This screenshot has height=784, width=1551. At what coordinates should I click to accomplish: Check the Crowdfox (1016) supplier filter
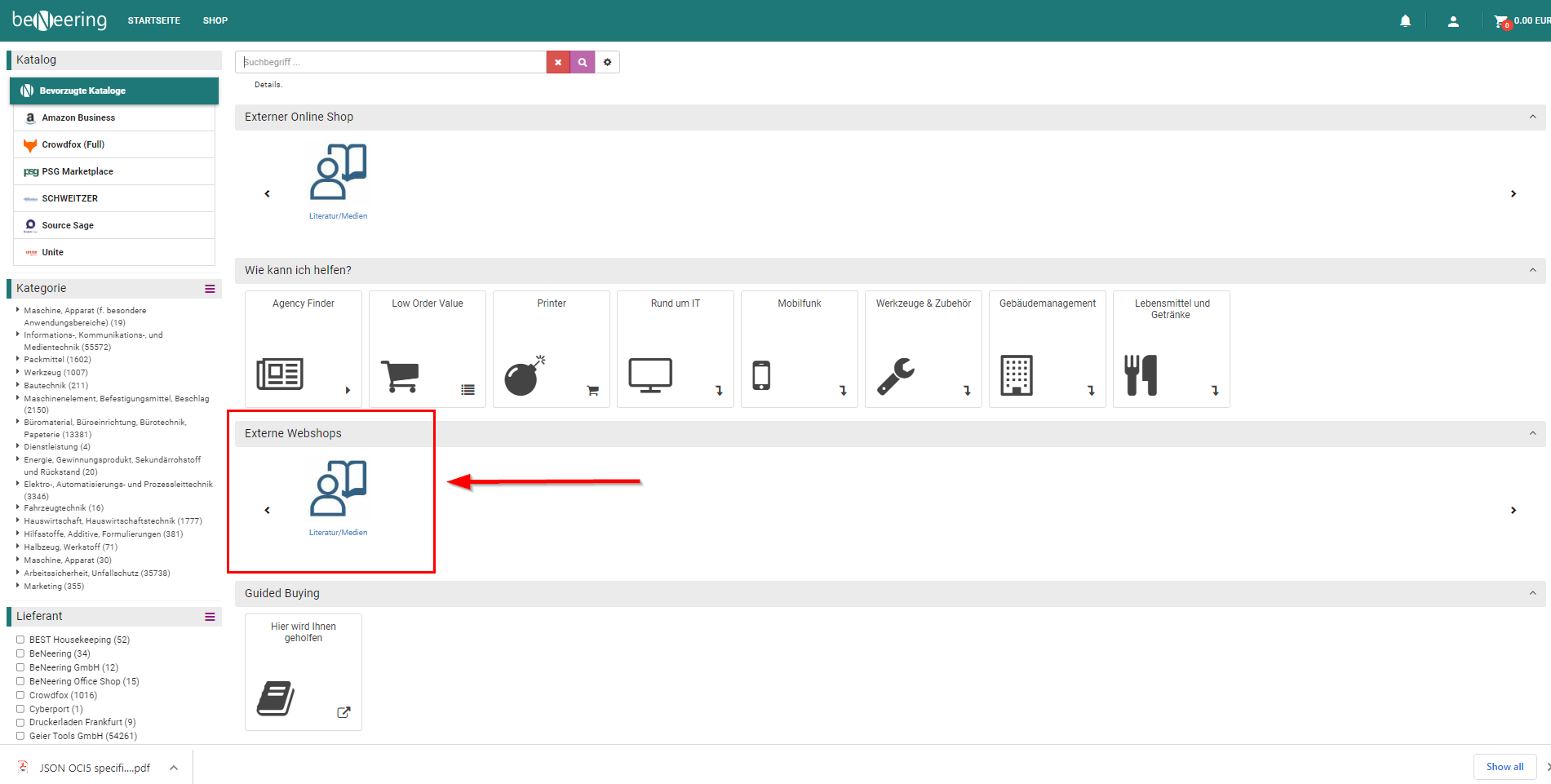tap(20, 695)
